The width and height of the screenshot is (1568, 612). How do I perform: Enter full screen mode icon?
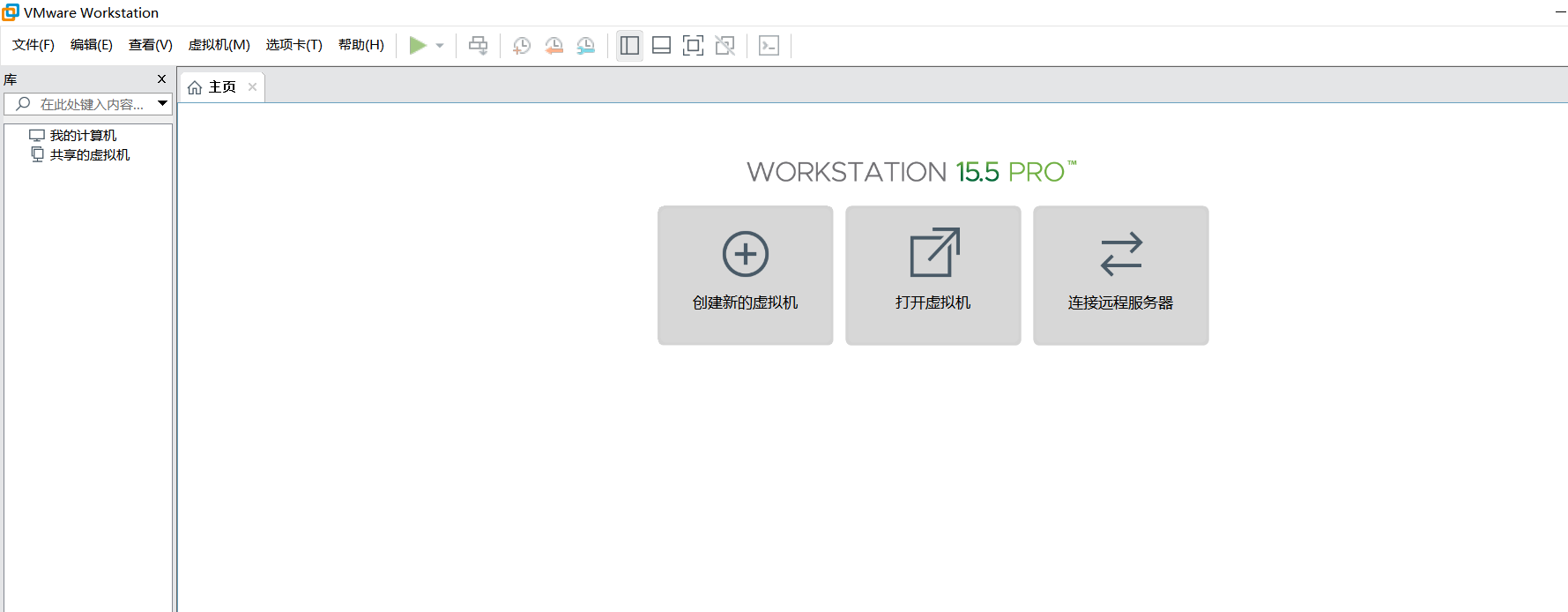click(x=693, y=45)
